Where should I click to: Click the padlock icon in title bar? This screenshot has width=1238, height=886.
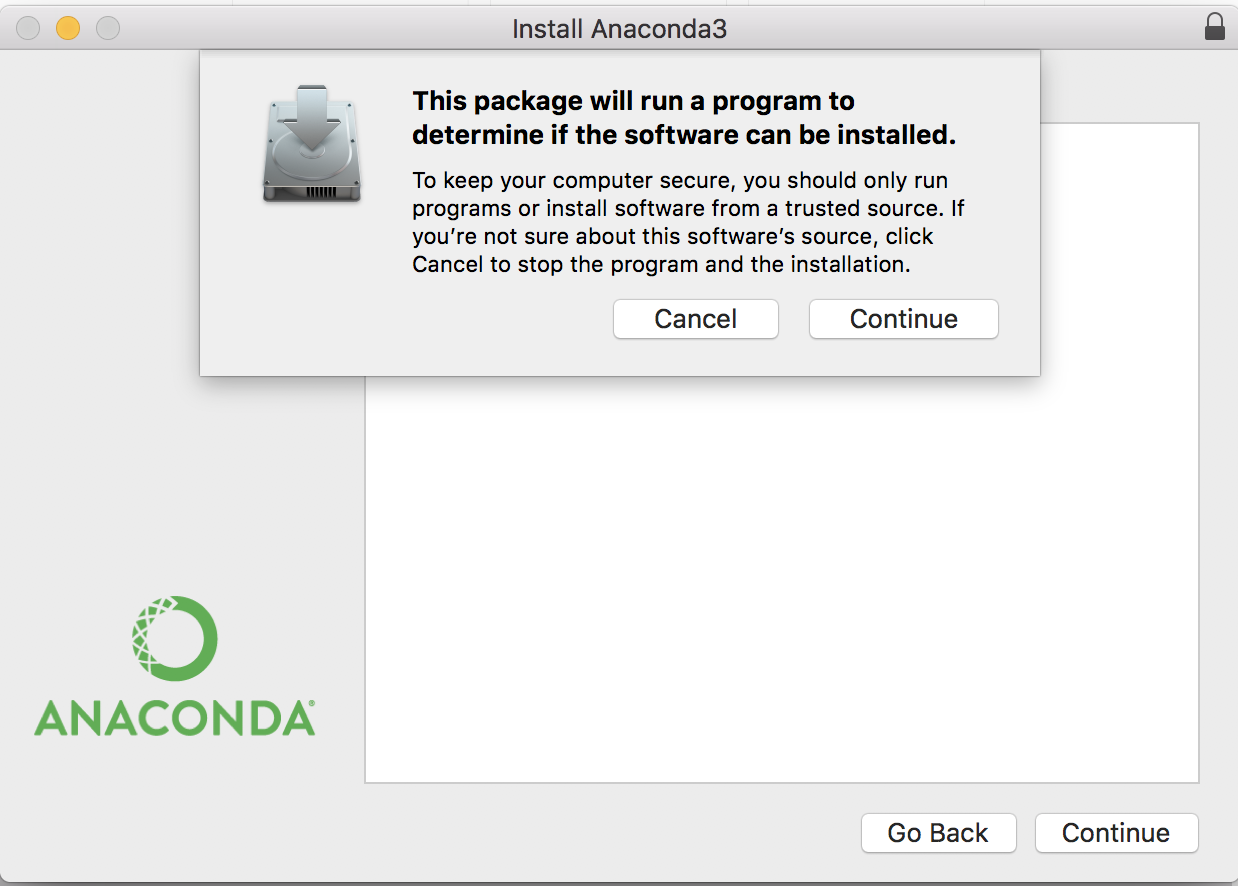coord(1215,26)
